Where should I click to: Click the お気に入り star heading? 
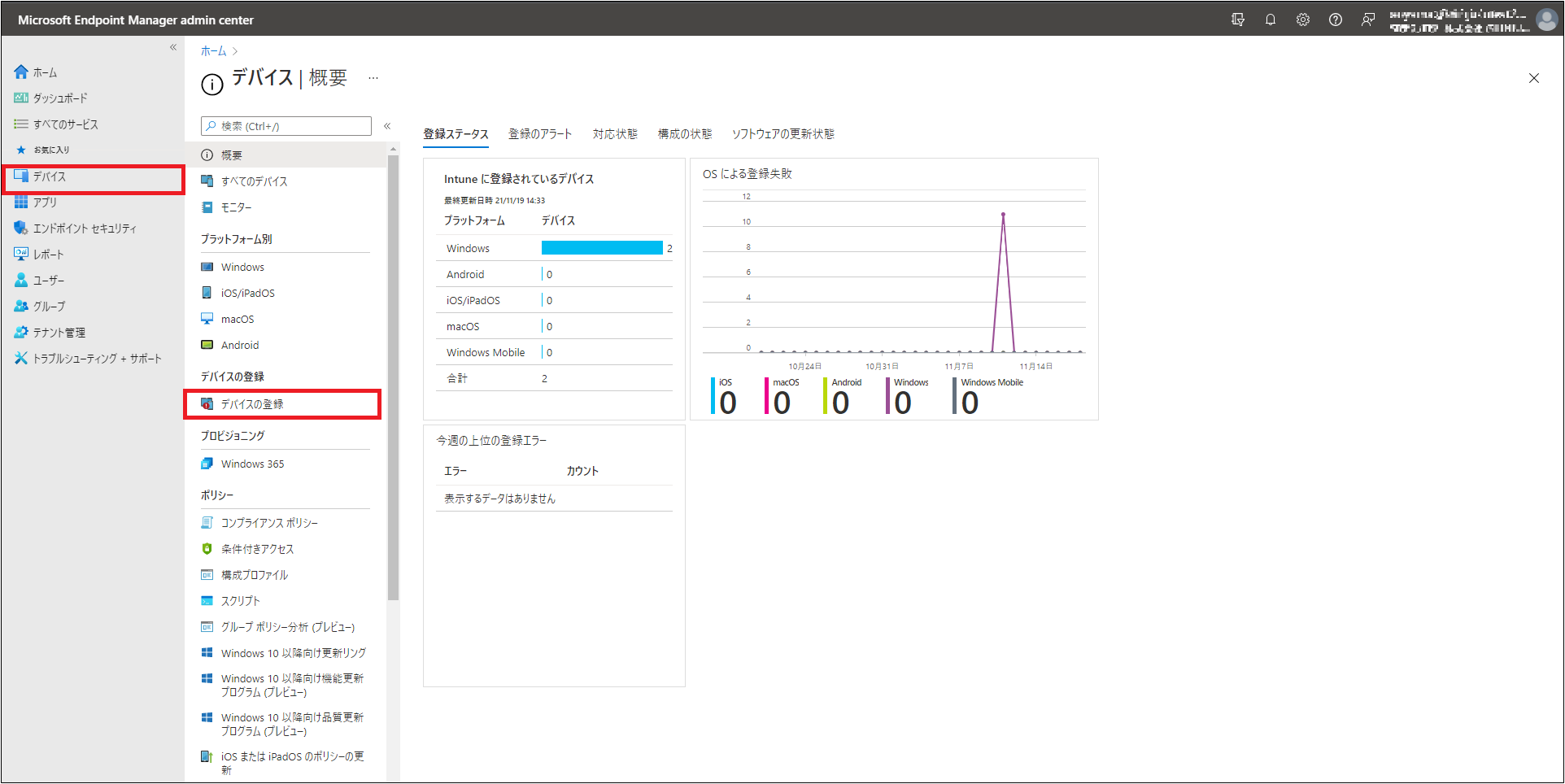pyautogui.click(x=43, y=150)
